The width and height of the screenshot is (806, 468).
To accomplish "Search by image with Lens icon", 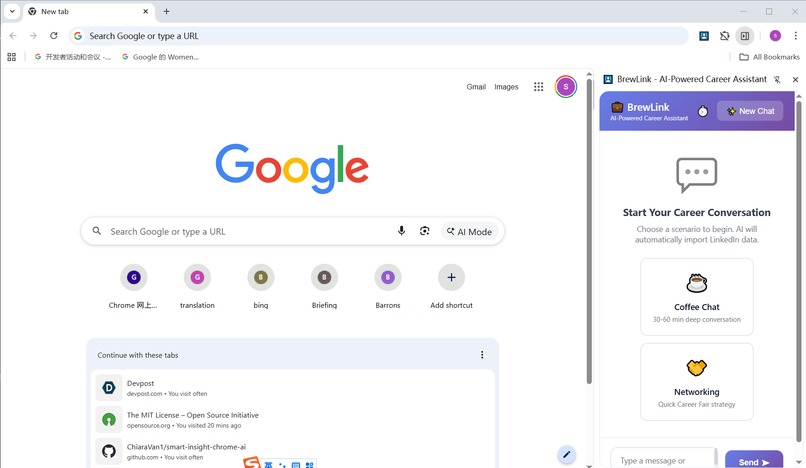I will [425, 231].
